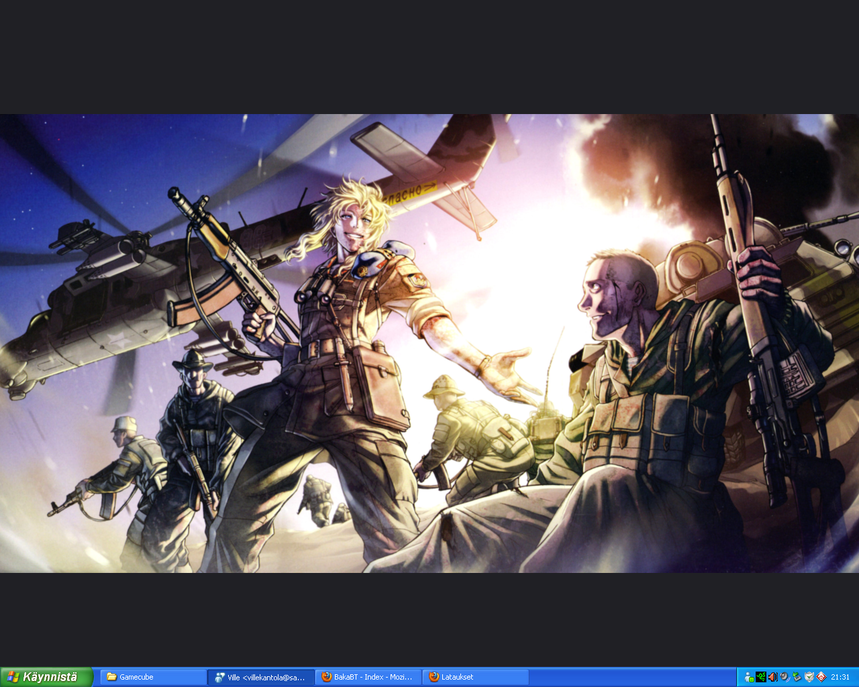Click the system clock showing 21:31
The image size is (859, 687).
(x=840, y=677)
